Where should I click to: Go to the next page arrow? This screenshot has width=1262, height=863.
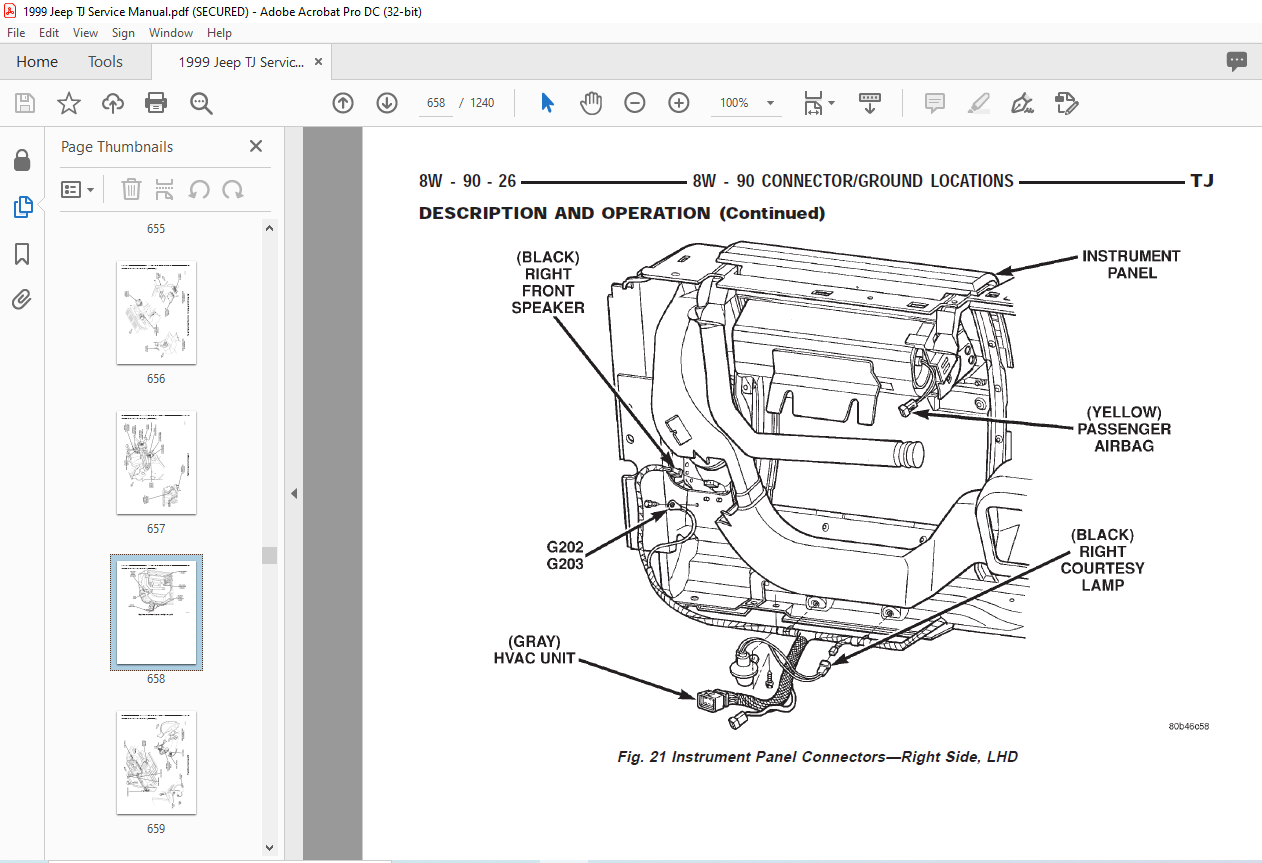point(387,103)
